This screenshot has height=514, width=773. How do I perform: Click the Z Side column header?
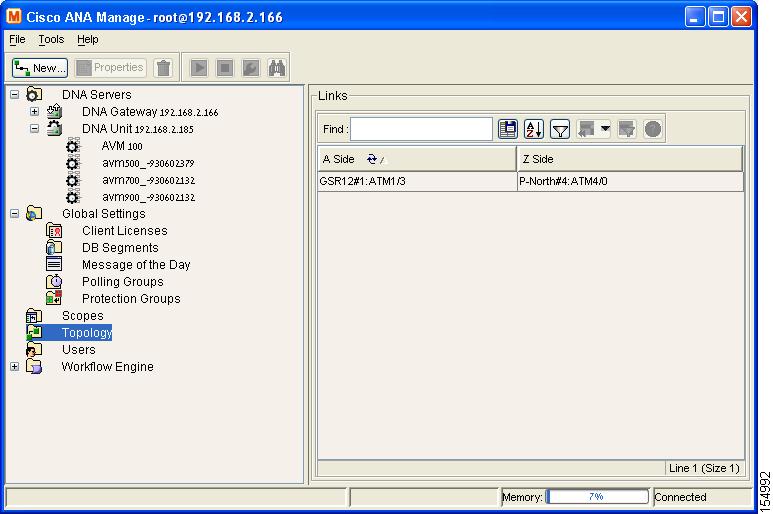click(x=630, y=159)
